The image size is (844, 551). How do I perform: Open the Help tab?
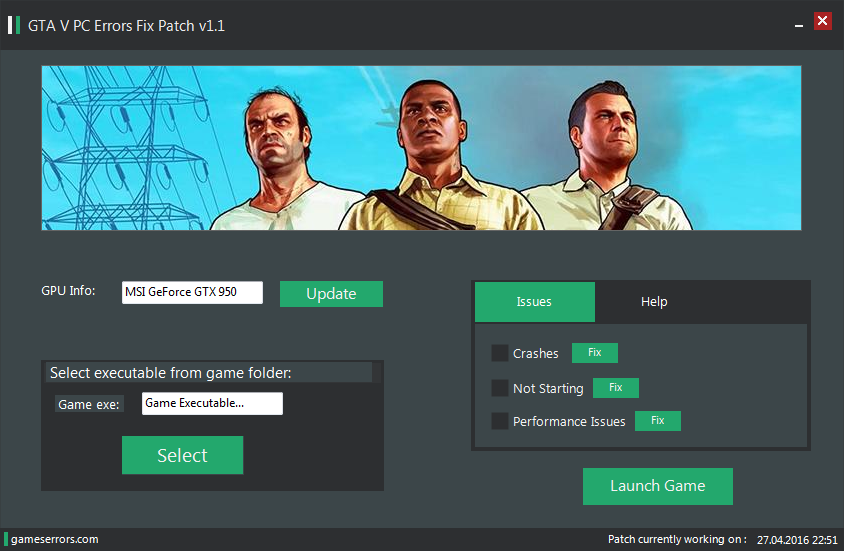click(x=654, y=302)
